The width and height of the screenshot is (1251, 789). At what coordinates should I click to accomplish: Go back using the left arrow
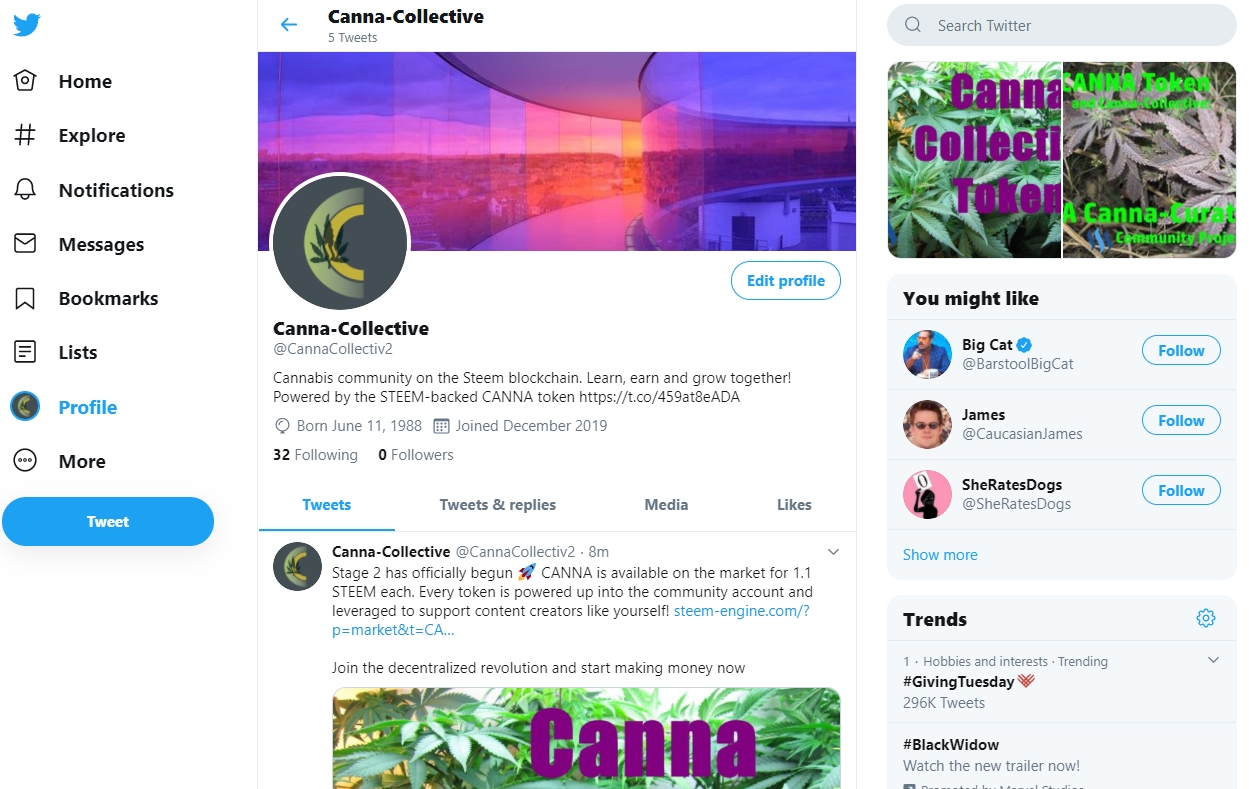(289, 25)
